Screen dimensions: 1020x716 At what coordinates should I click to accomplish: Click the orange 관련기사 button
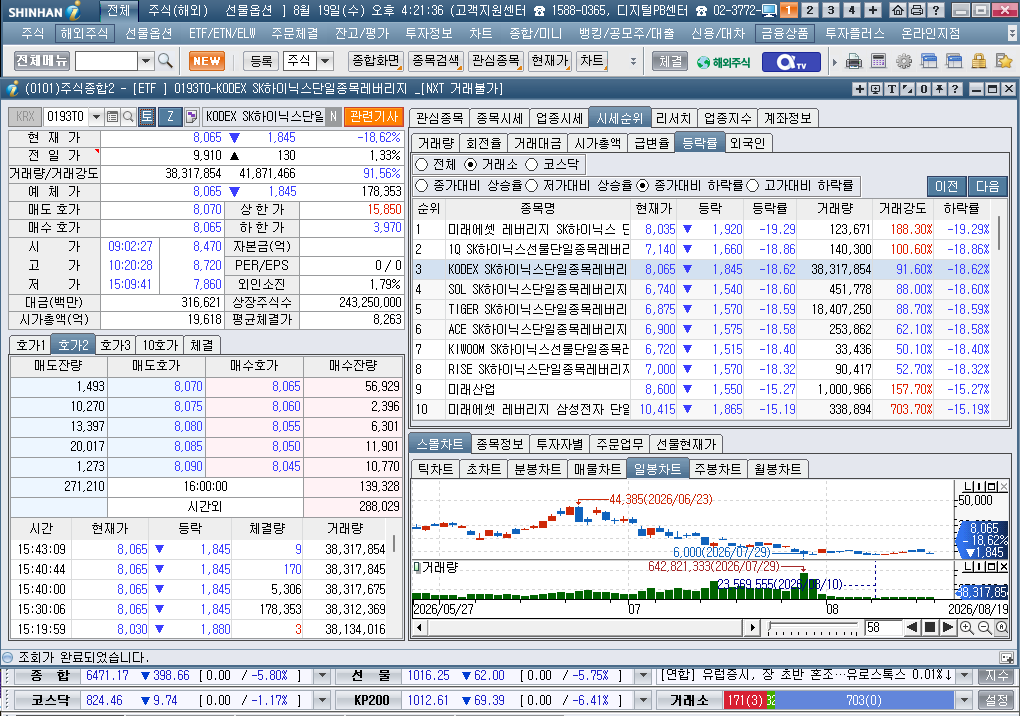pyautogui.click(x=374, y=117)
